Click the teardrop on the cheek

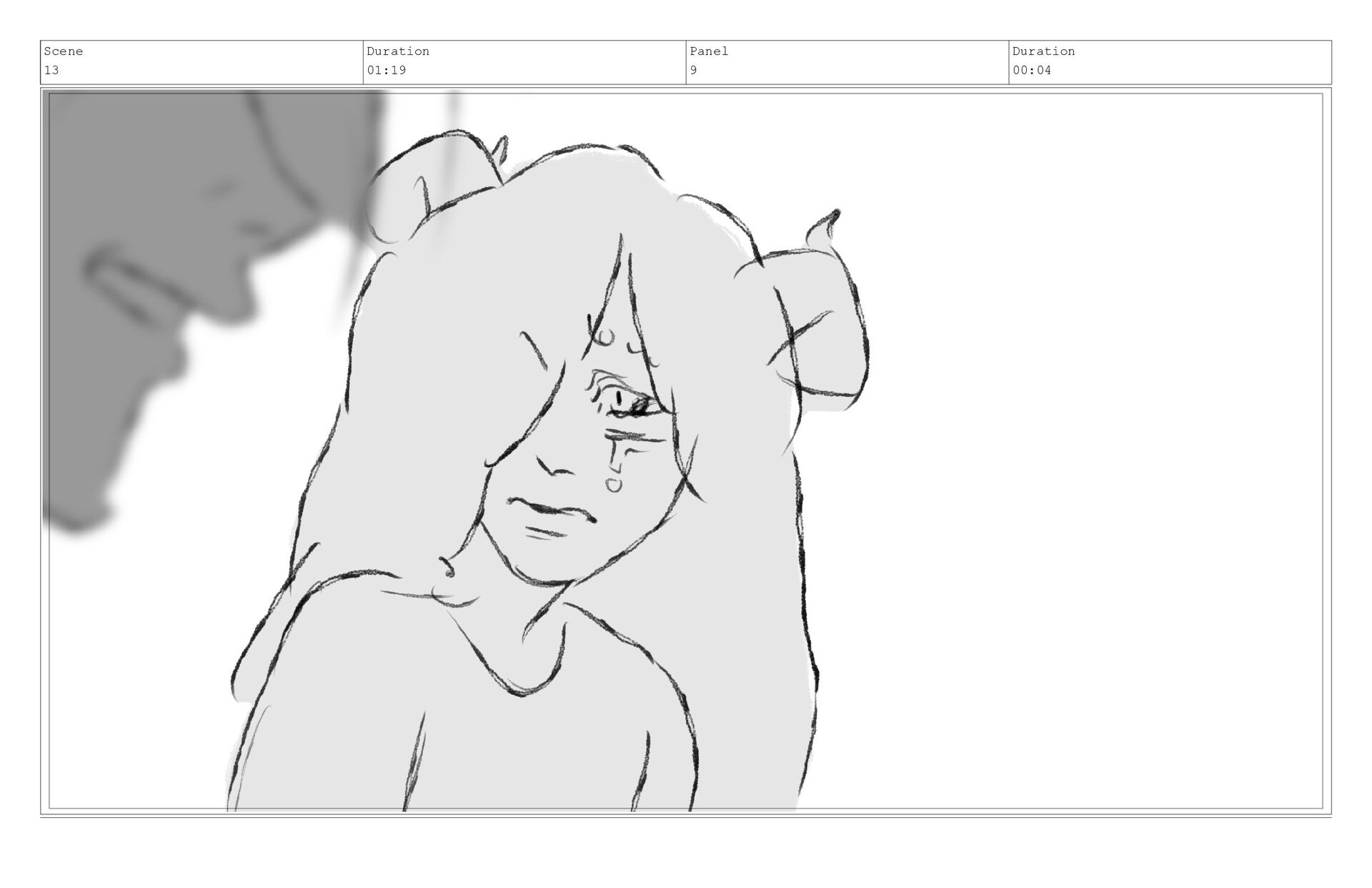pos(612,485)
